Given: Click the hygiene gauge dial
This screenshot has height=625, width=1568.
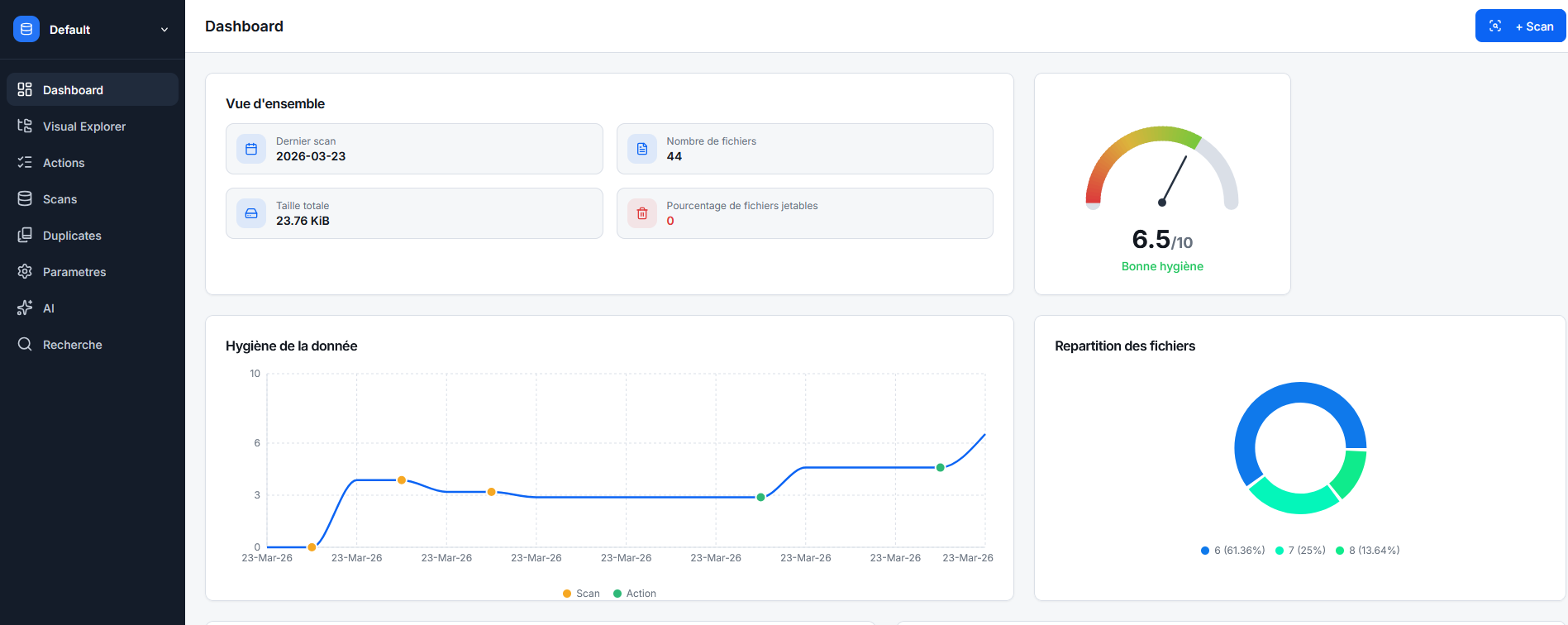Looking at the screenshot, I should click(1162, 168).
